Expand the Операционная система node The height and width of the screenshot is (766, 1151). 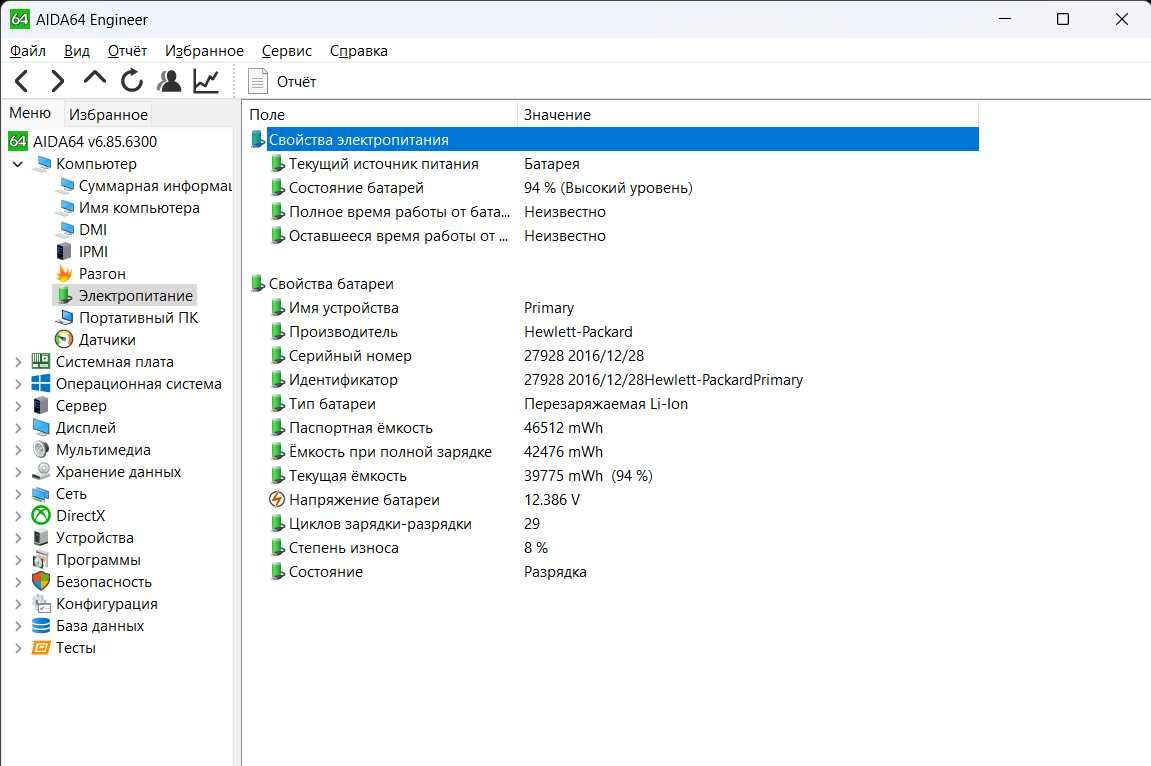(18, 384)
